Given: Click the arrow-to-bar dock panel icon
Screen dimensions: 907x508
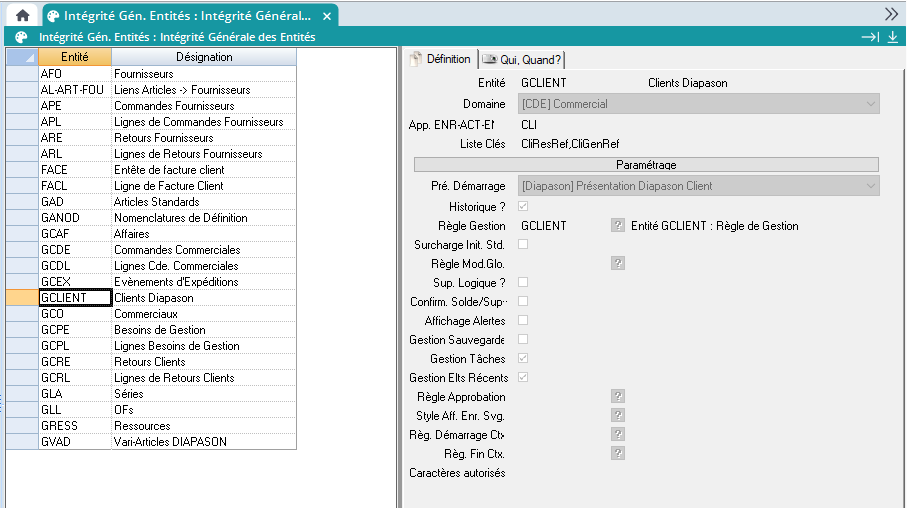Looking at the screenshot, I should [x=870, y=37].
